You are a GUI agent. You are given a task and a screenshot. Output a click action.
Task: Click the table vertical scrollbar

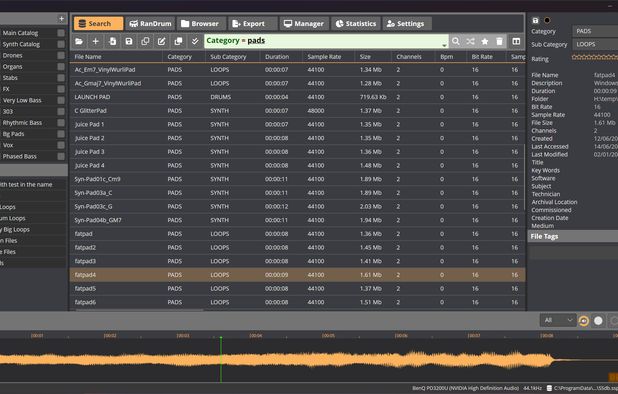525,177
